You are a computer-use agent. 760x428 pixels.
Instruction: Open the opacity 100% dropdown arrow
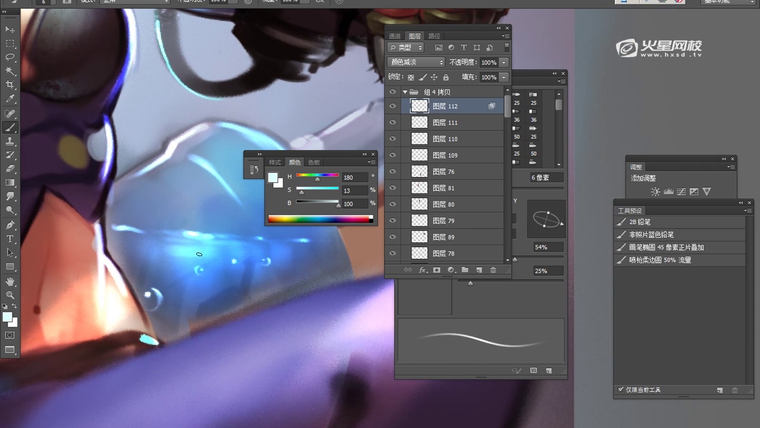click(x=503, y=62)
